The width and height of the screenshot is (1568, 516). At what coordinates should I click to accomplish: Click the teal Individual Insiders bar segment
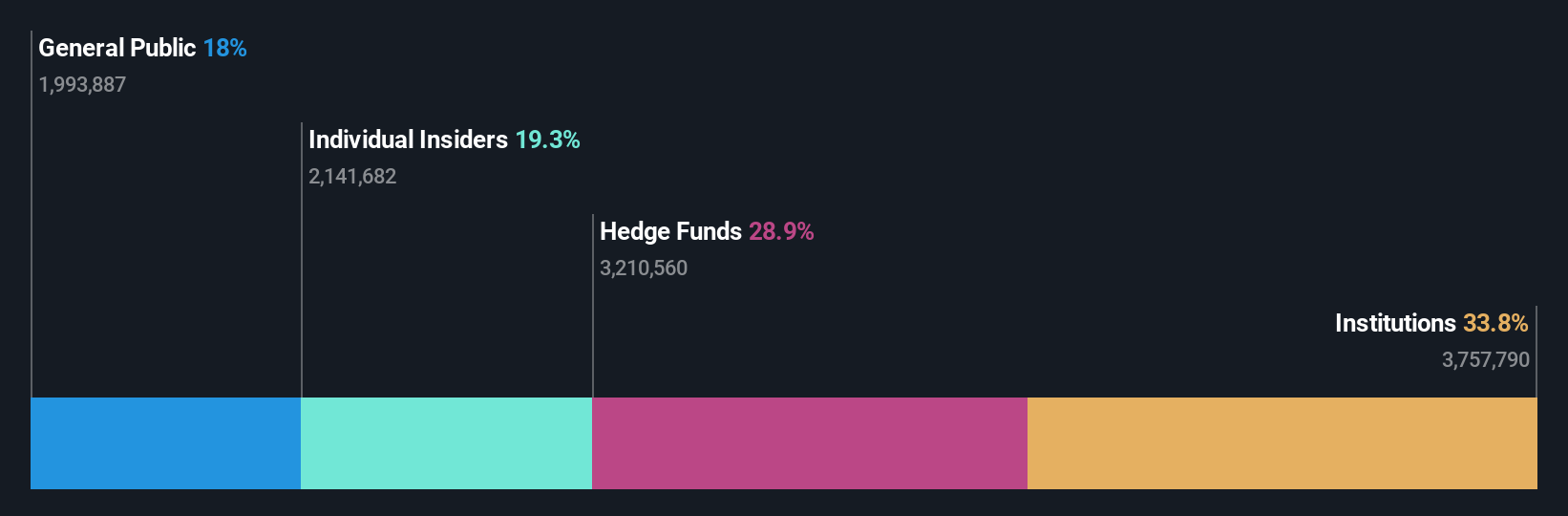coord(446,443)
